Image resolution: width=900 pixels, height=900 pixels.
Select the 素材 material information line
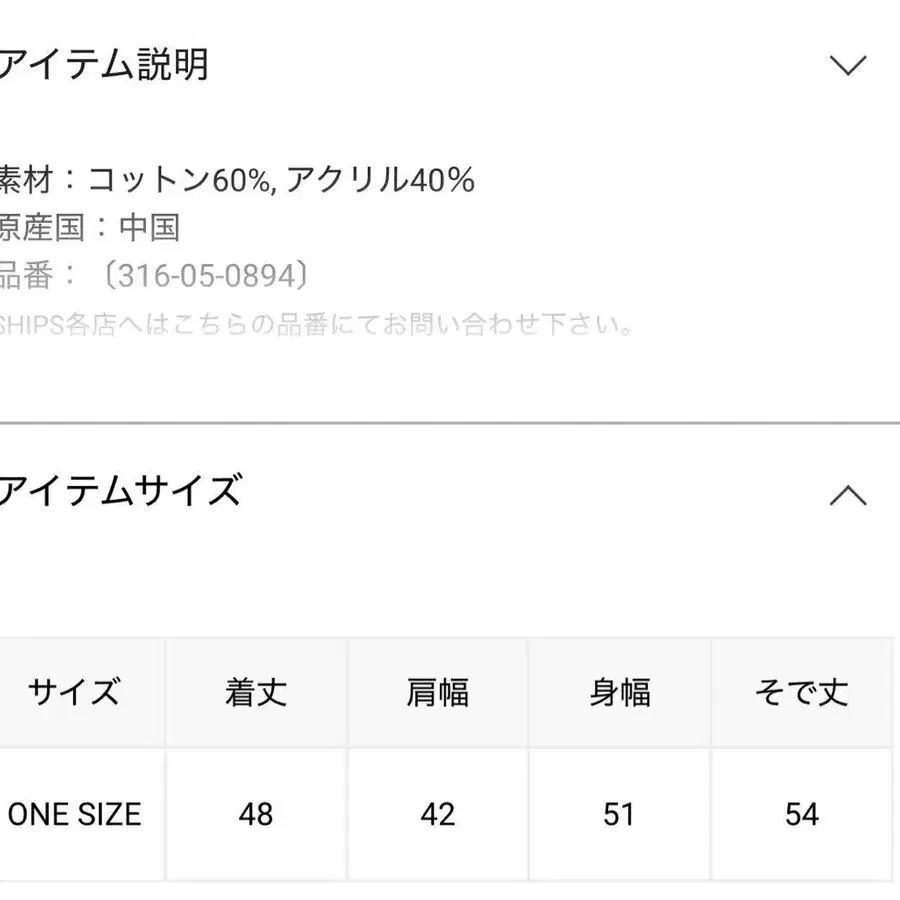(235, 180)
